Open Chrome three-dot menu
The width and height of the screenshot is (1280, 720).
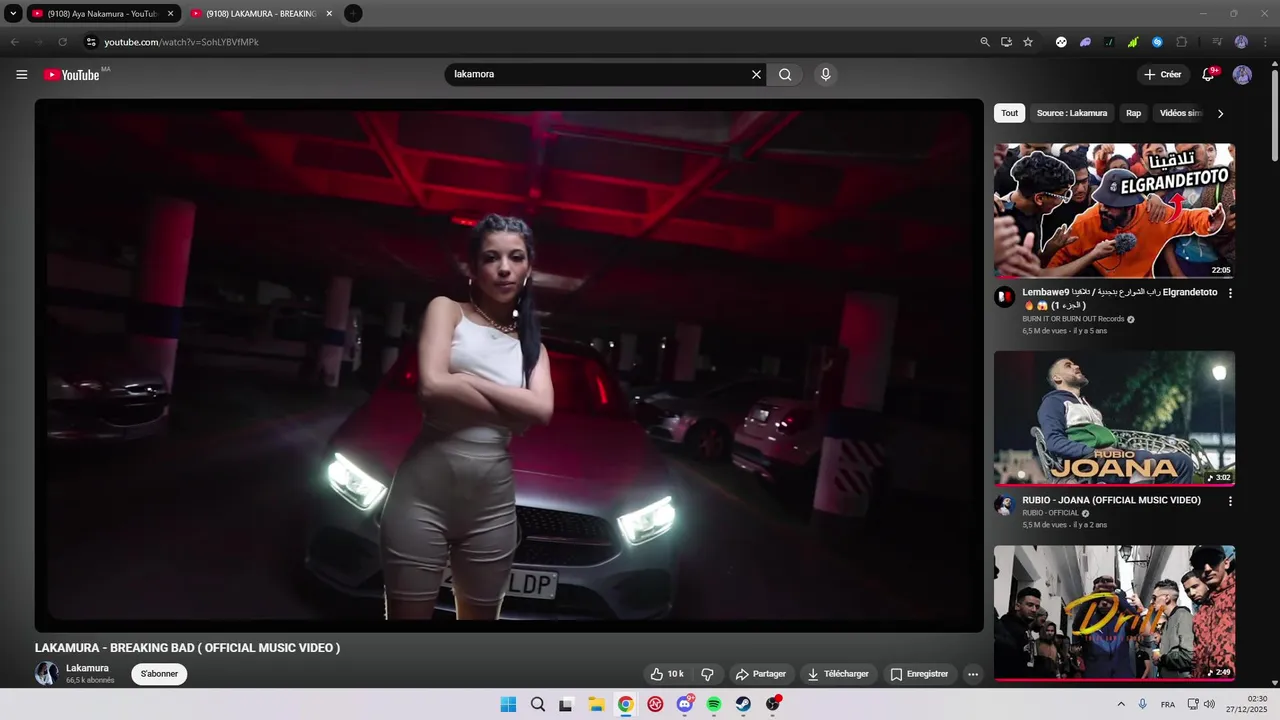pos(1264,42)
